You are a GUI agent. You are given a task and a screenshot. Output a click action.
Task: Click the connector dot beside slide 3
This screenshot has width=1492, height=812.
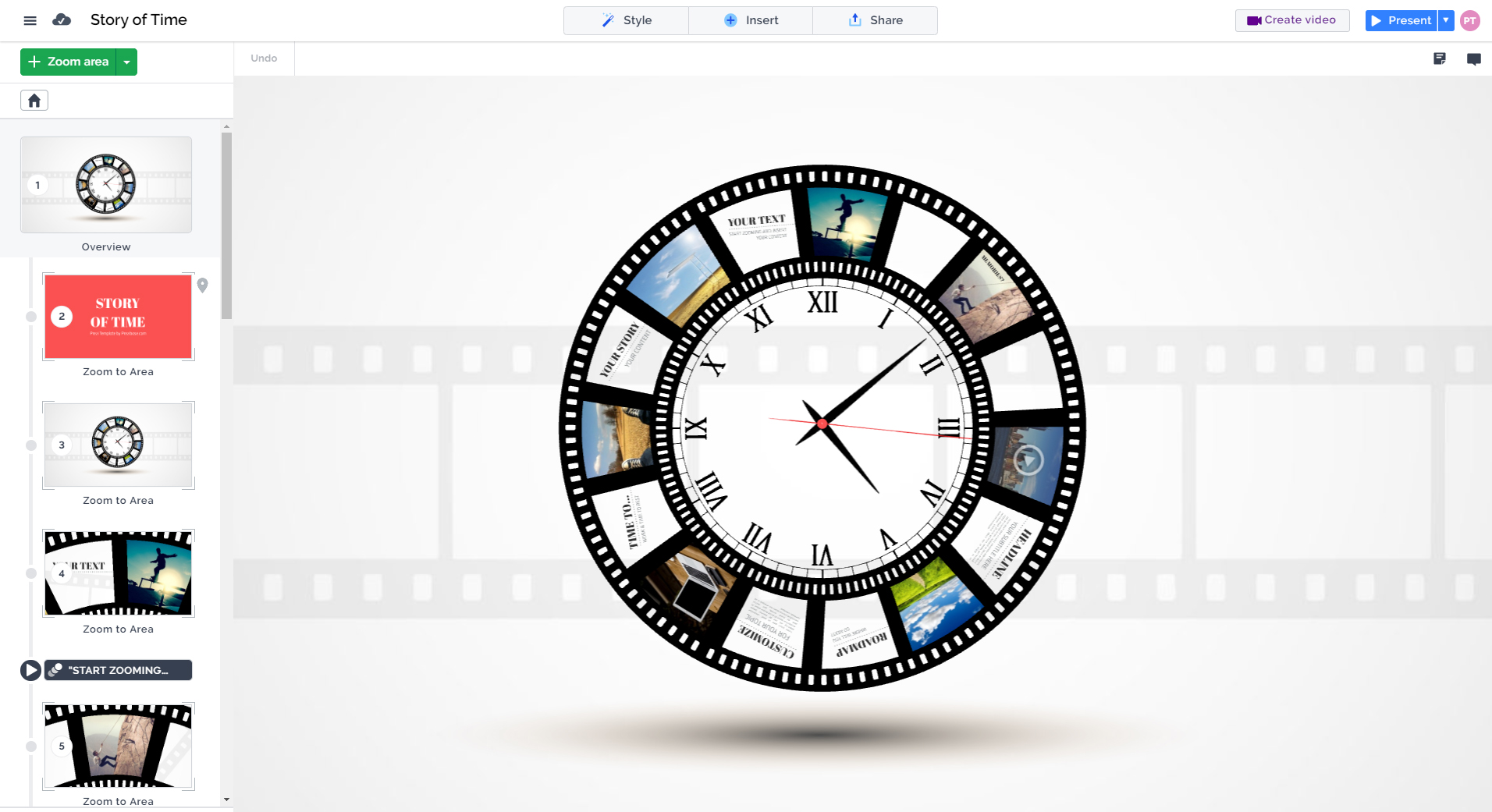30,445
